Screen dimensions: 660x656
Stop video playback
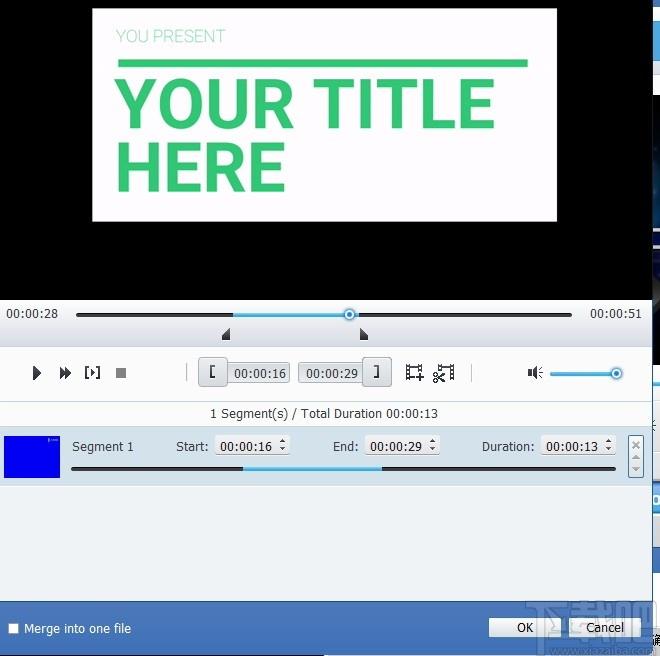pos(121,373)
